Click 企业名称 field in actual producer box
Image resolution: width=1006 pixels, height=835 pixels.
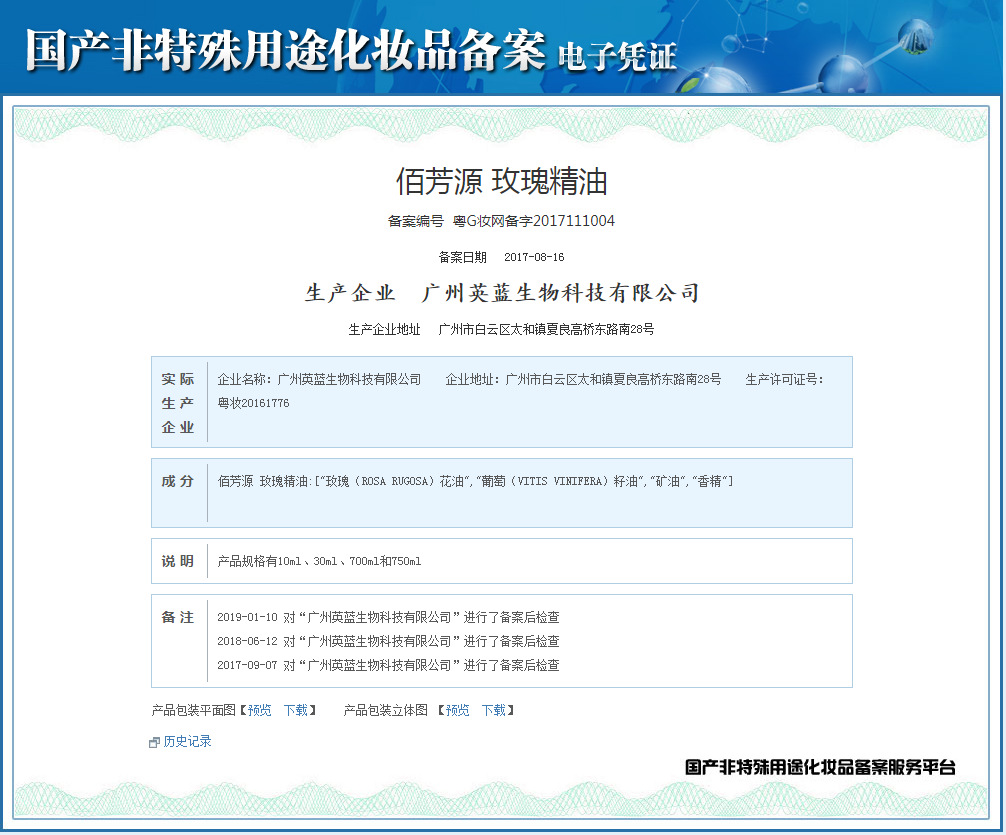(x=320, y=379)
